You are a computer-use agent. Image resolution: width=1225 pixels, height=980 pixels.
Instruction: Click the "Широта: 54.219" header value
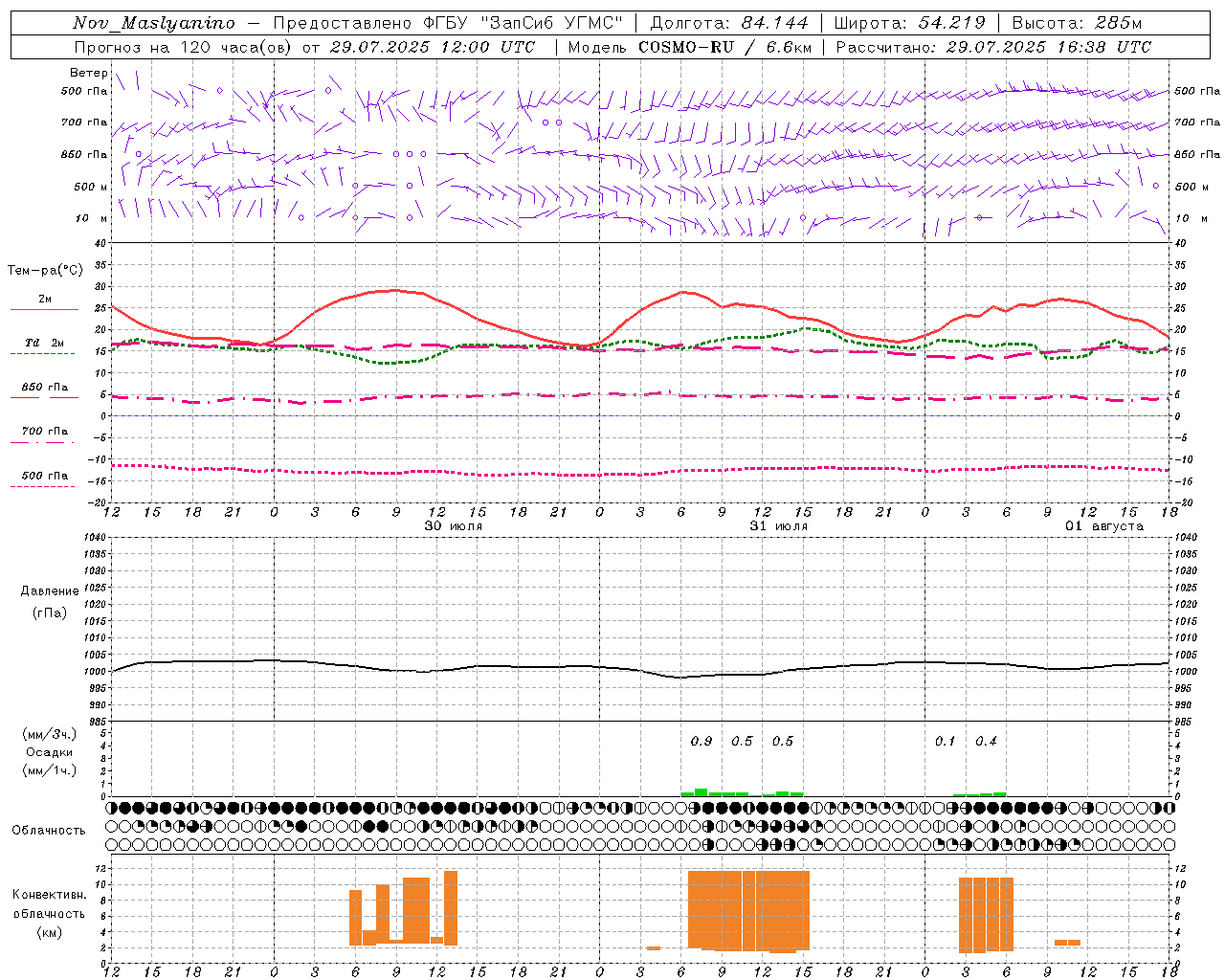pyautogui.click(x=910, y=23)
